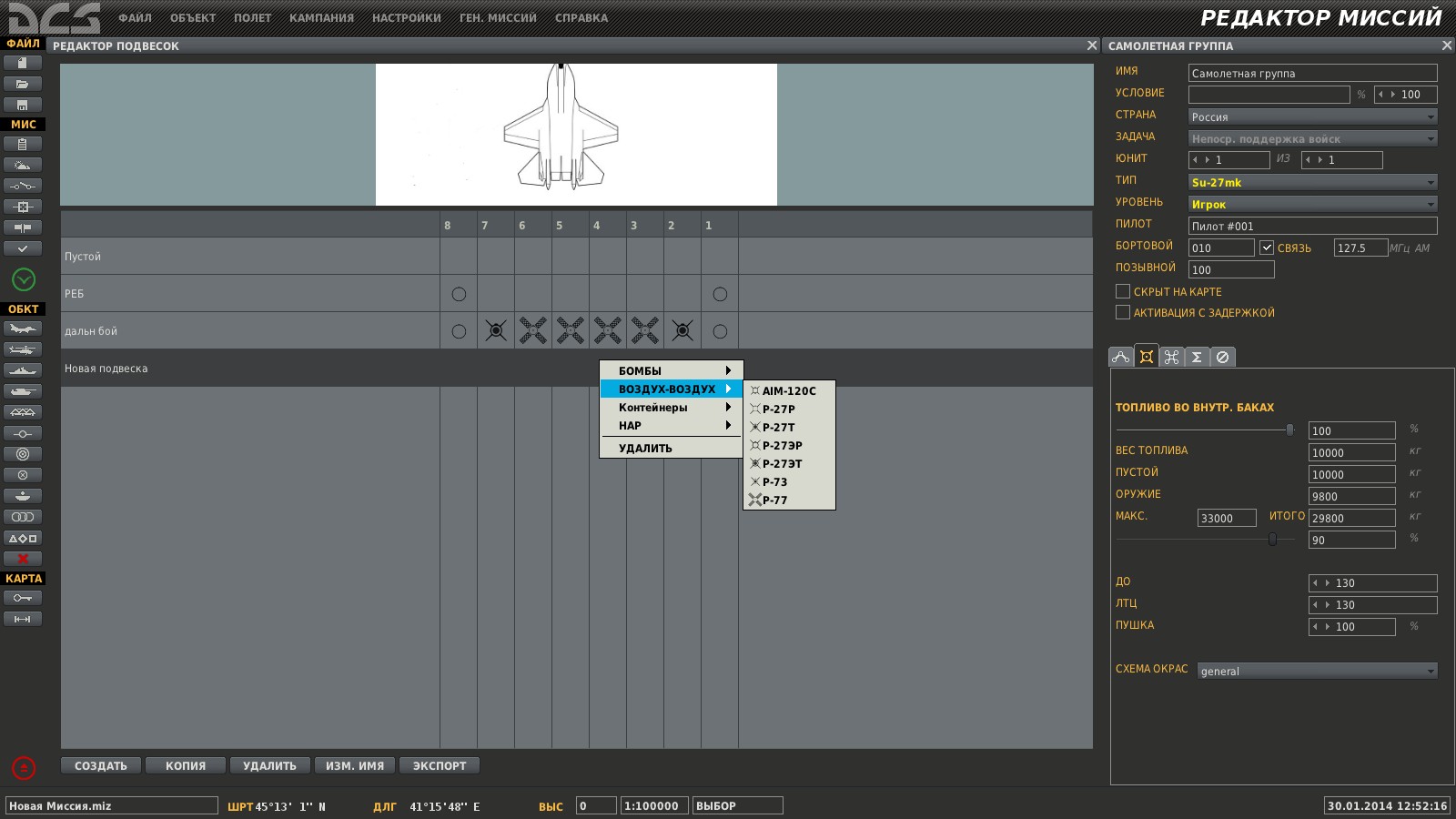Expand the СТРАНА dropdown showing Россия

(1312, 116)
